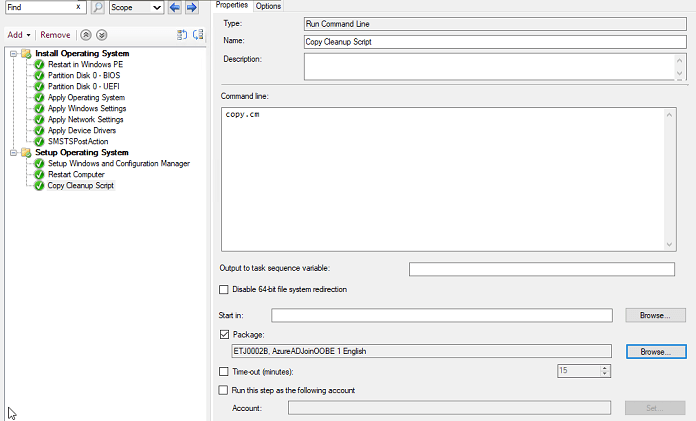Uncheck the Package checkbox
This screenshot has width=696, height=421.
[x=223, y=334]
